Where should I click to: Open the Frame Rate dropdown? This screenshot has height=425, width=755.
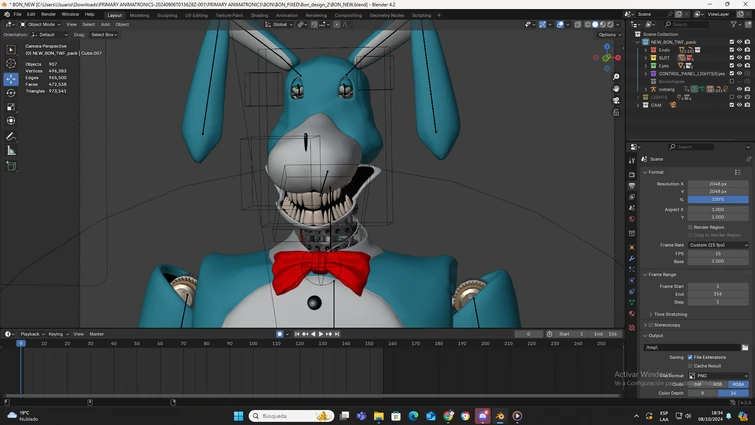tap(717, 245)
